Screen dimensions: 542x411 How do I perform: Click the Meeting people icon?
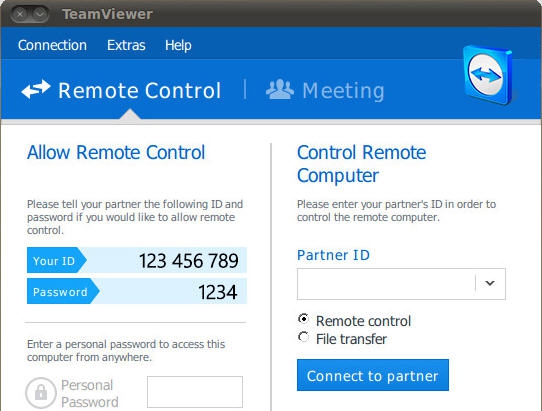(x=280, y=90)
